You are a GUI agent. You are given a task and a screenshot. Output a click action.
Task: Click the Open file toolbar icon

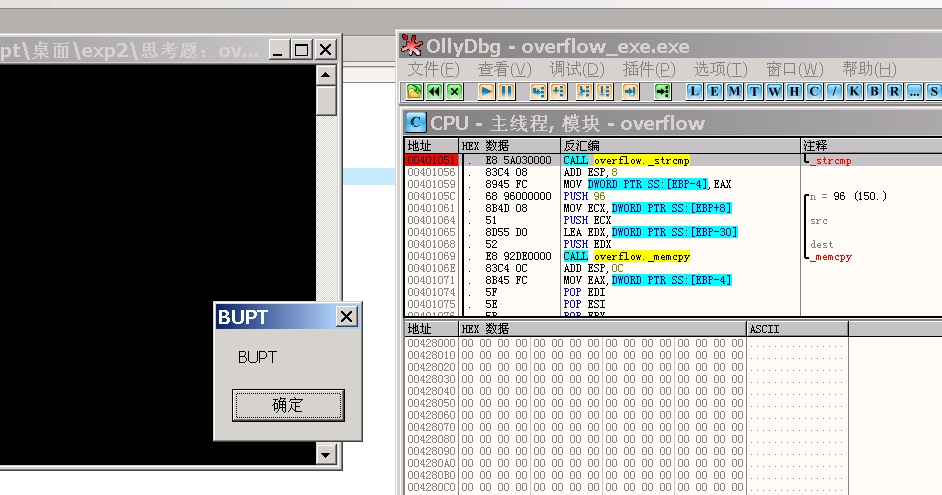point(414,91)
